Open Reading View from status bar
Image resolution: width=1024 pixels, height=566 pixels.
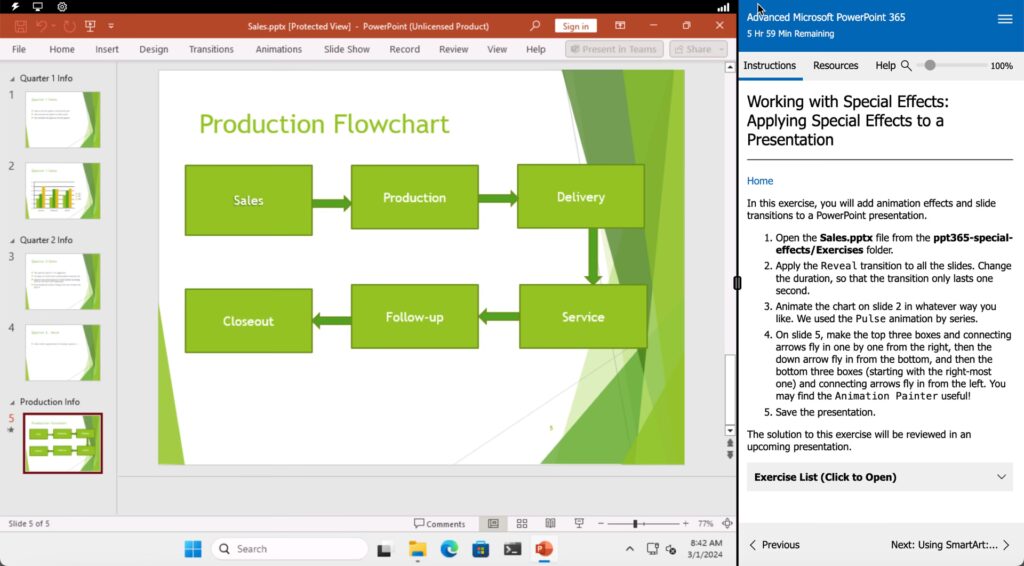pos(550,523)
